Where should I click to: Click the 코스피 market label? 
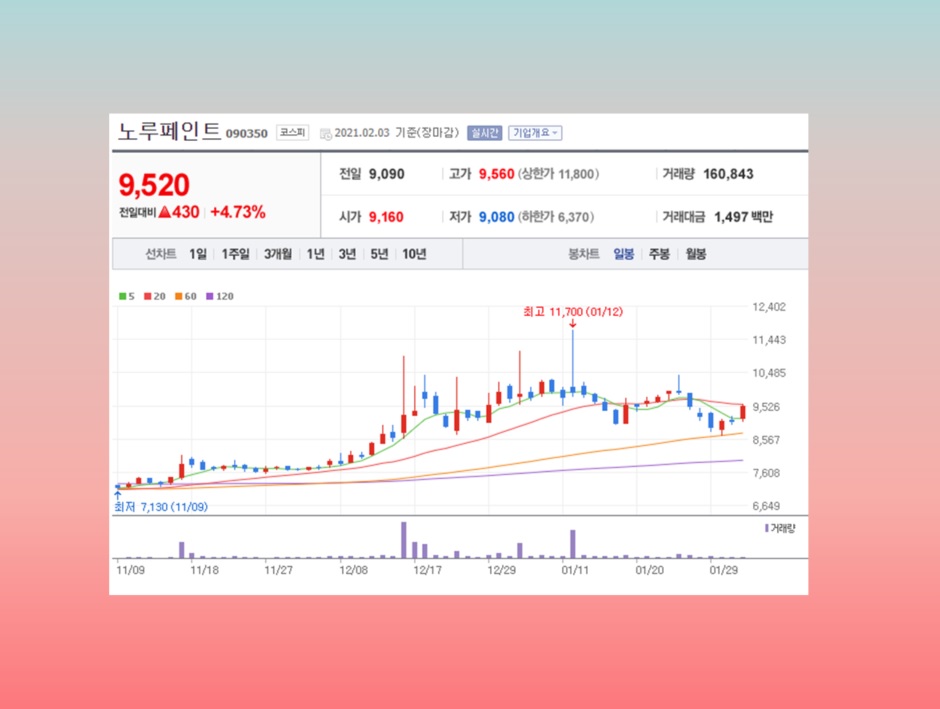tap(293, 132)
